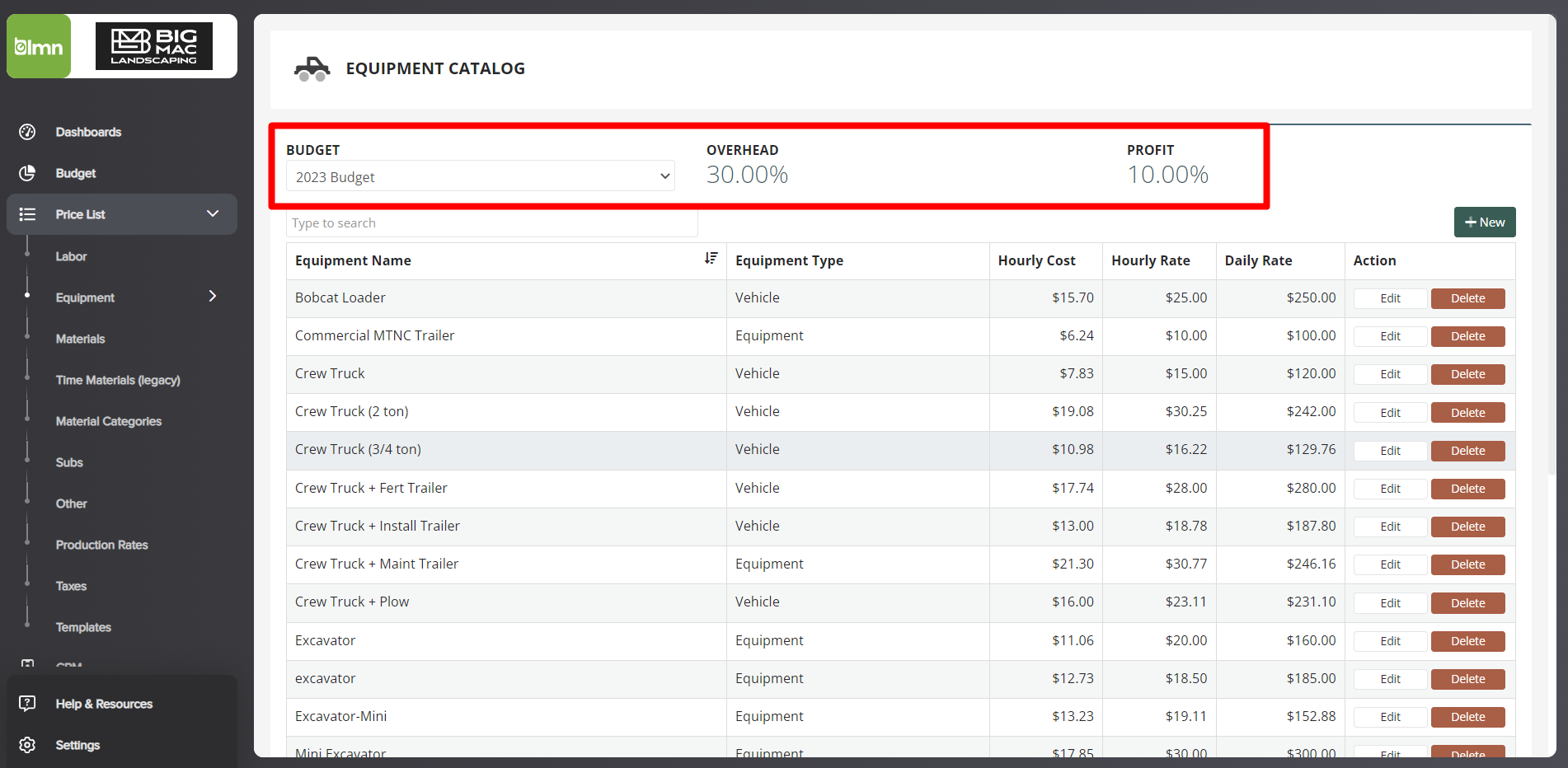Select Materials in Price List
Screen dimensions: 1568x768
pos(80,339)
